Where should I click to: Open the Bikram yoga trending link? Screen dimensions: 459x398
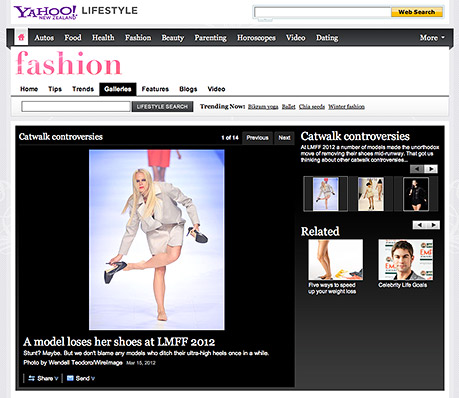pos(263,107)
